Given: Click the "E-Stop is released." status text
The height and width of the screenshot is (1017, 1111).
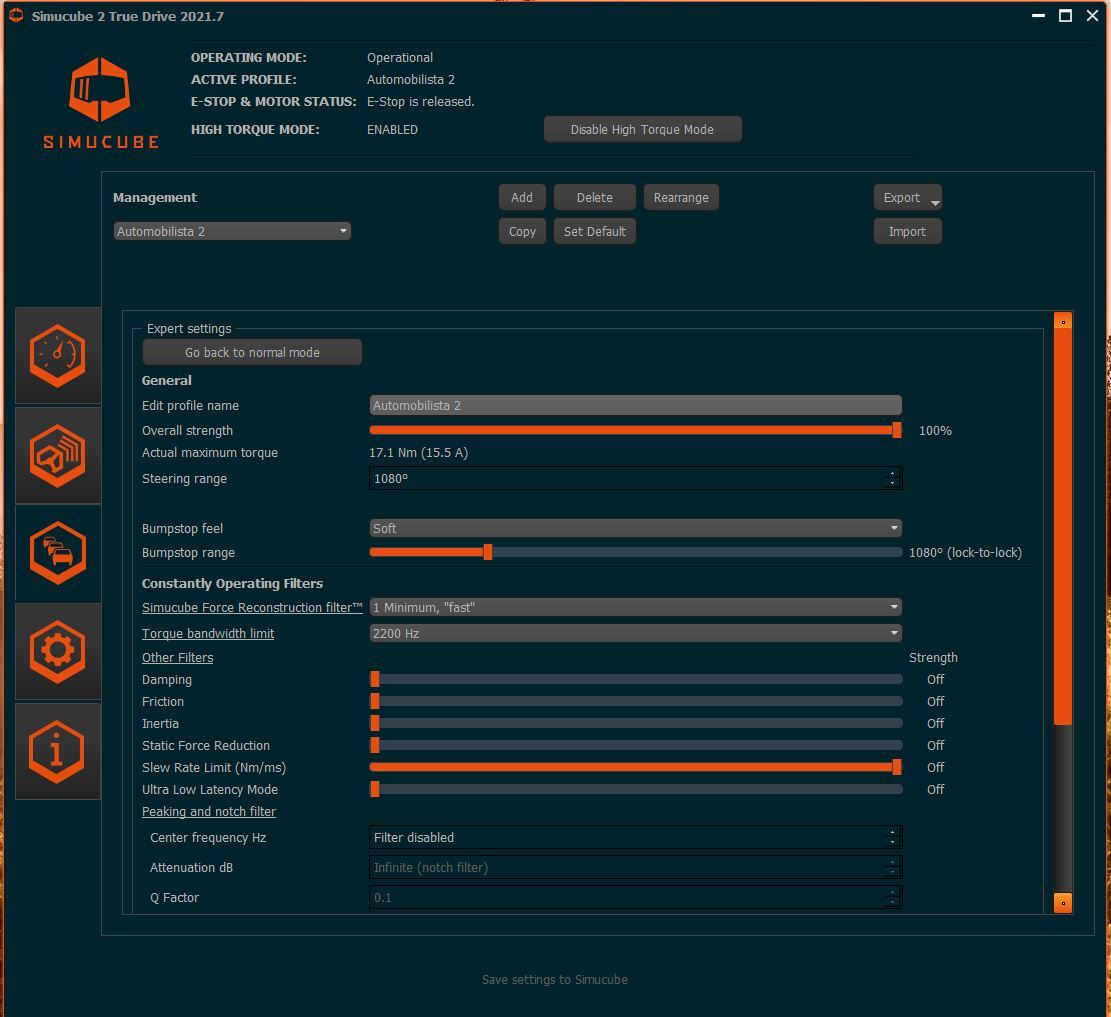Looking at the screenshot, I should click(421, 101).
